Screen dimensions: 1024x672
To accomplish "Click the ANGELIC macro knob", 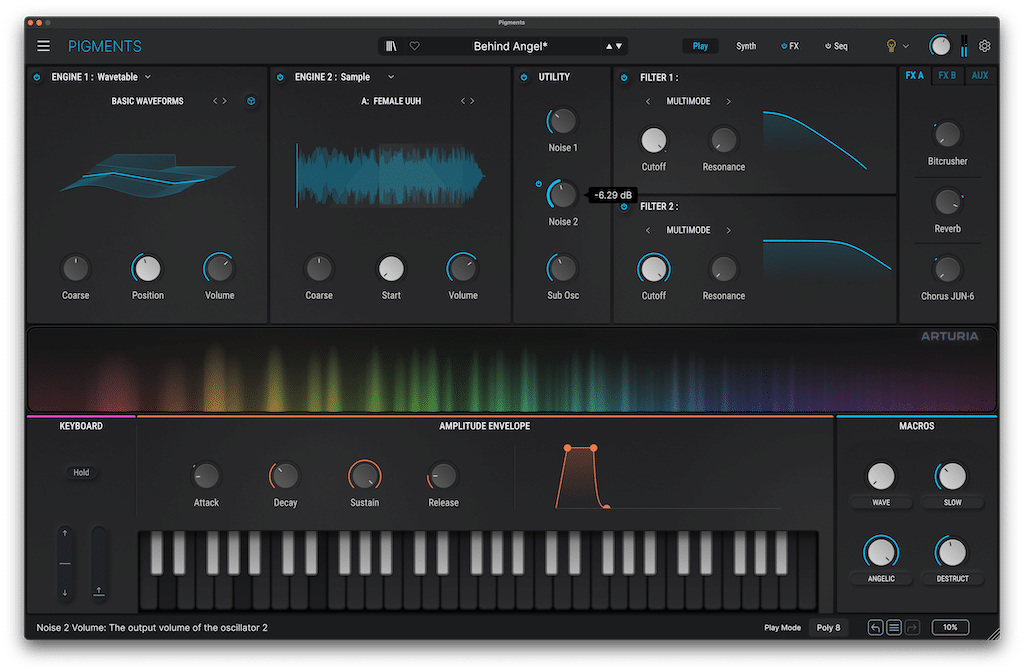I will [x=881, y=552].
